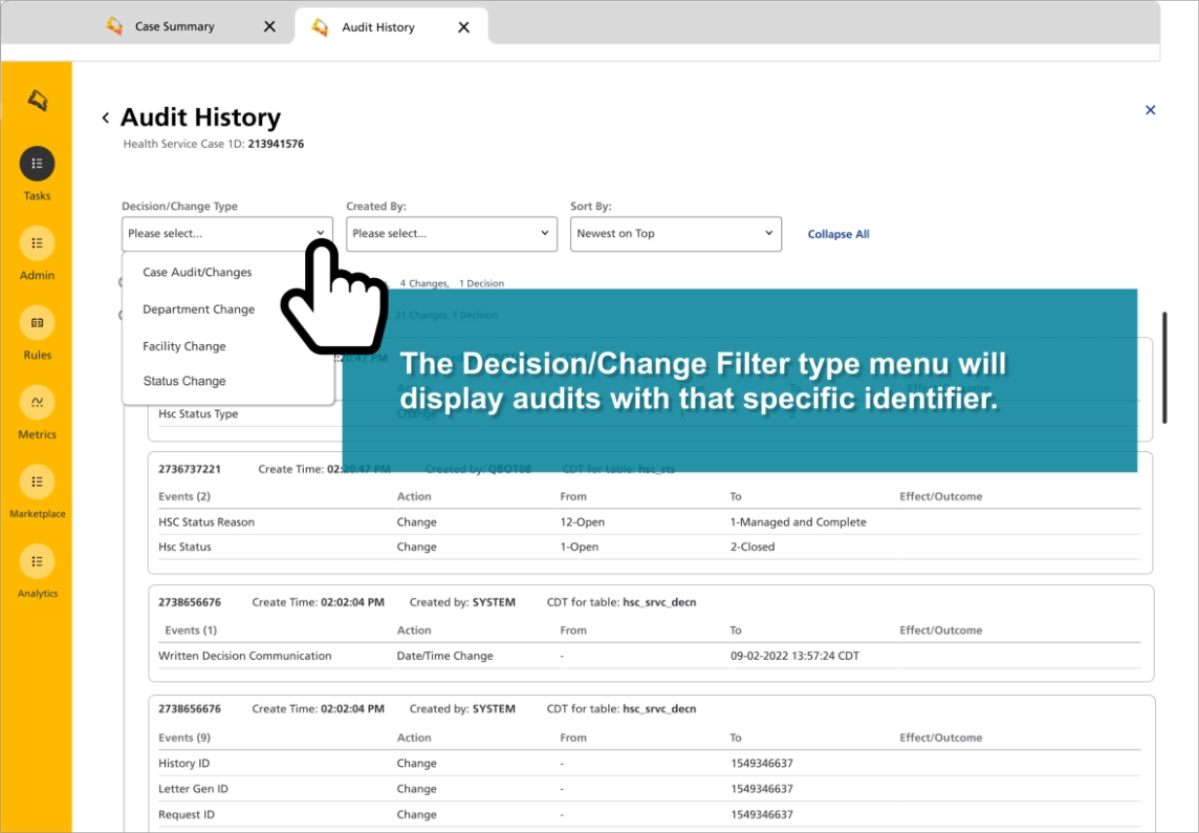Open the Marketplace sidebar icon
This screenshot has height=833, width=1199.
click(37, 482)
